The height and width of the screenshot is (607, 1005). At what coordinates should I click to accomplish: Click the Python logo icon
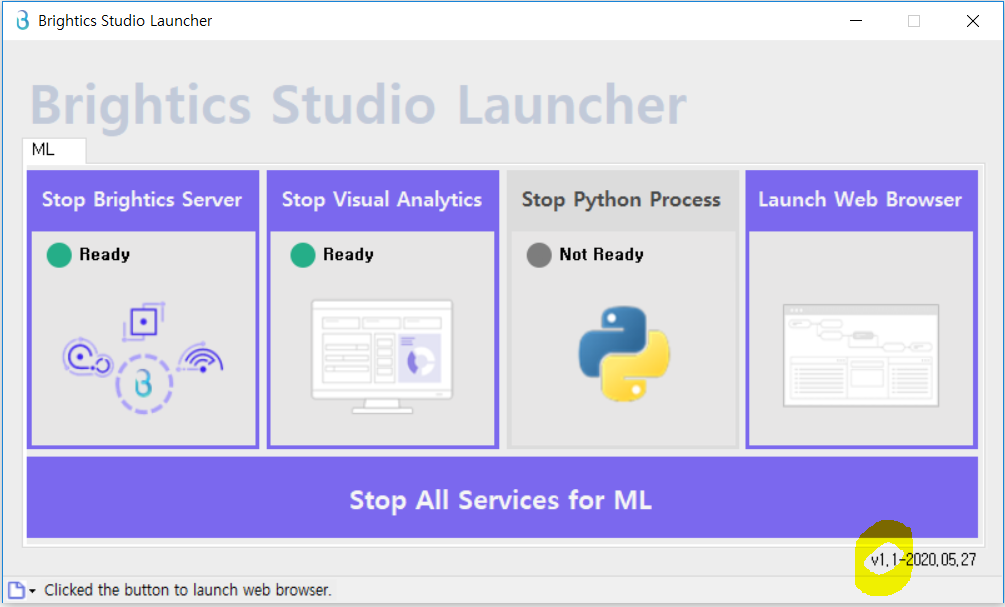[x=624, y=354]
